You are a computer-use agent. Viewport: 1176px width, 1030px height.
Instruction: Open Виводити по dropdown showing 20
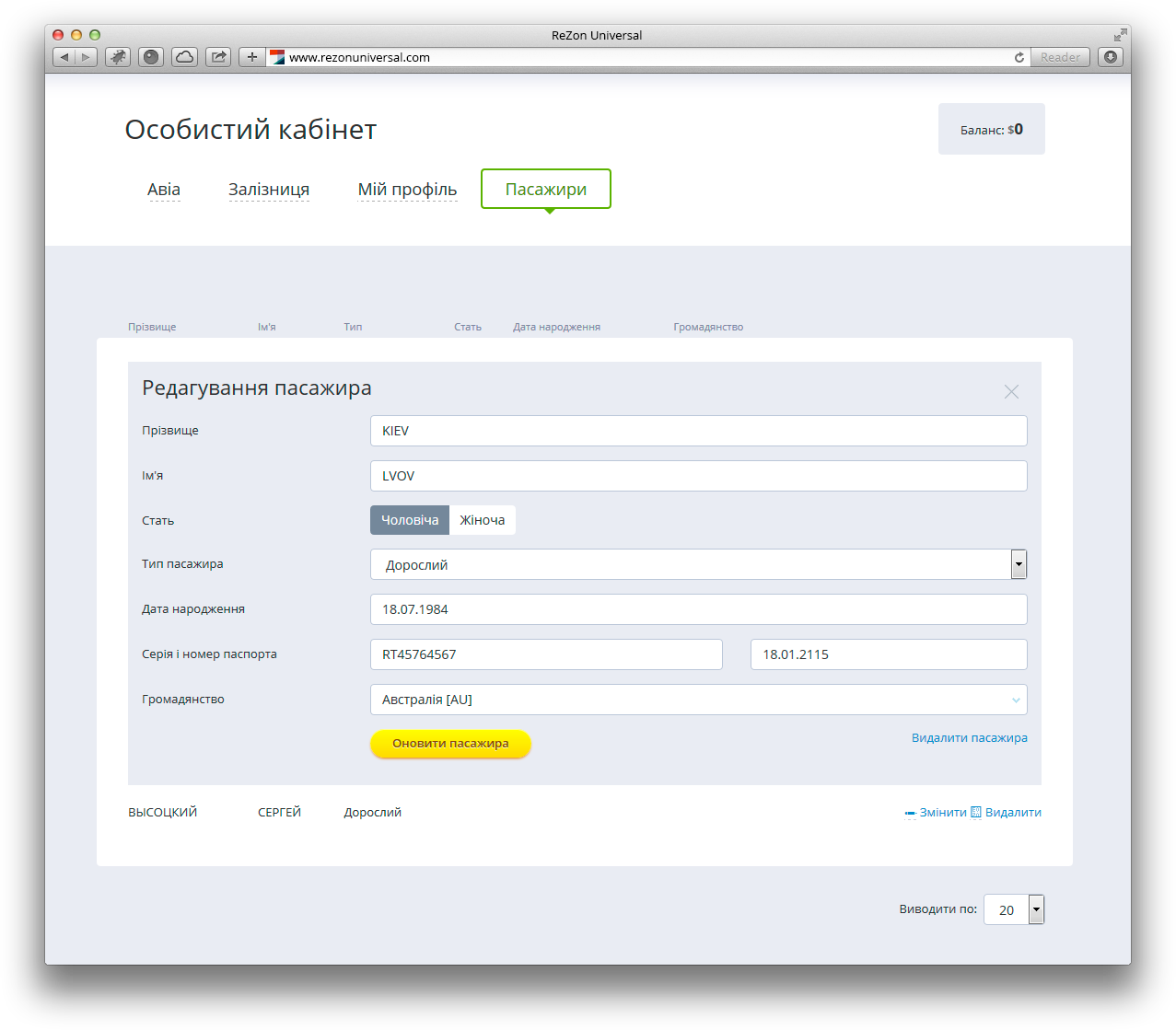pos(1014,909)
